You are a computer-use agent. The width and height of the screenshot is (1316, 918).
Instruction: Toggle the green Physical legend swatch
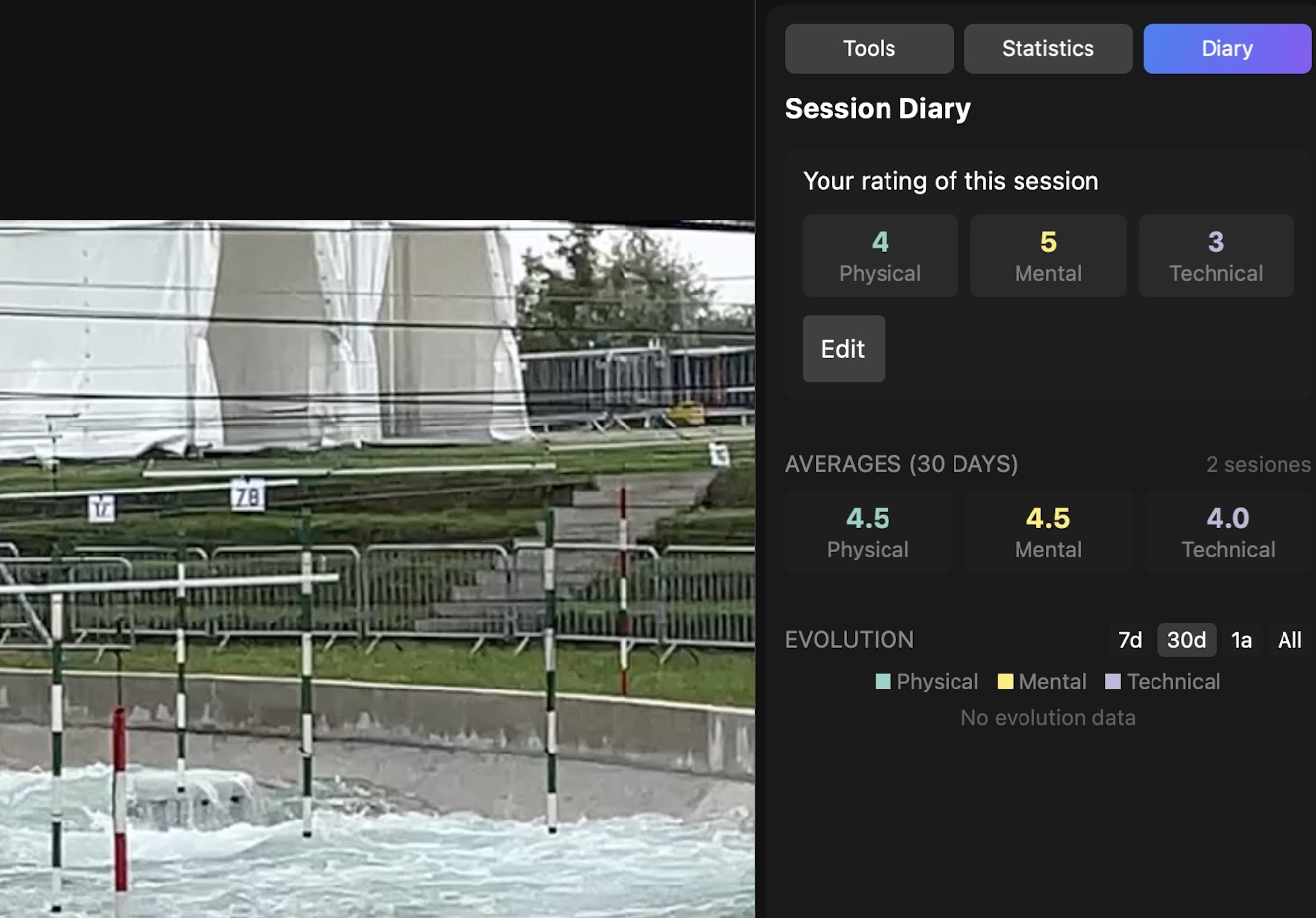(x=884, y=682)
